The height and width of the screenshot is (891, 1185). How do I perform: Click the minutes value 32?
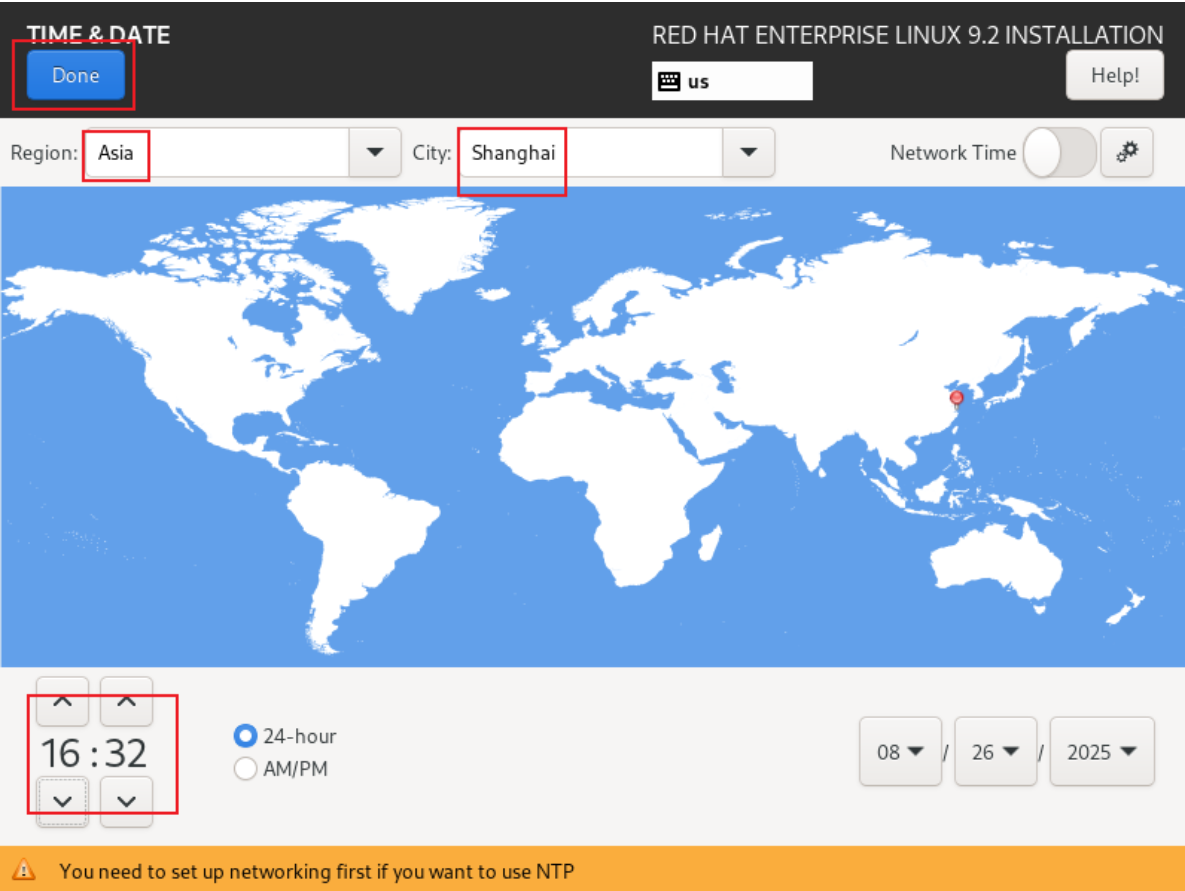tap(125, 753)
